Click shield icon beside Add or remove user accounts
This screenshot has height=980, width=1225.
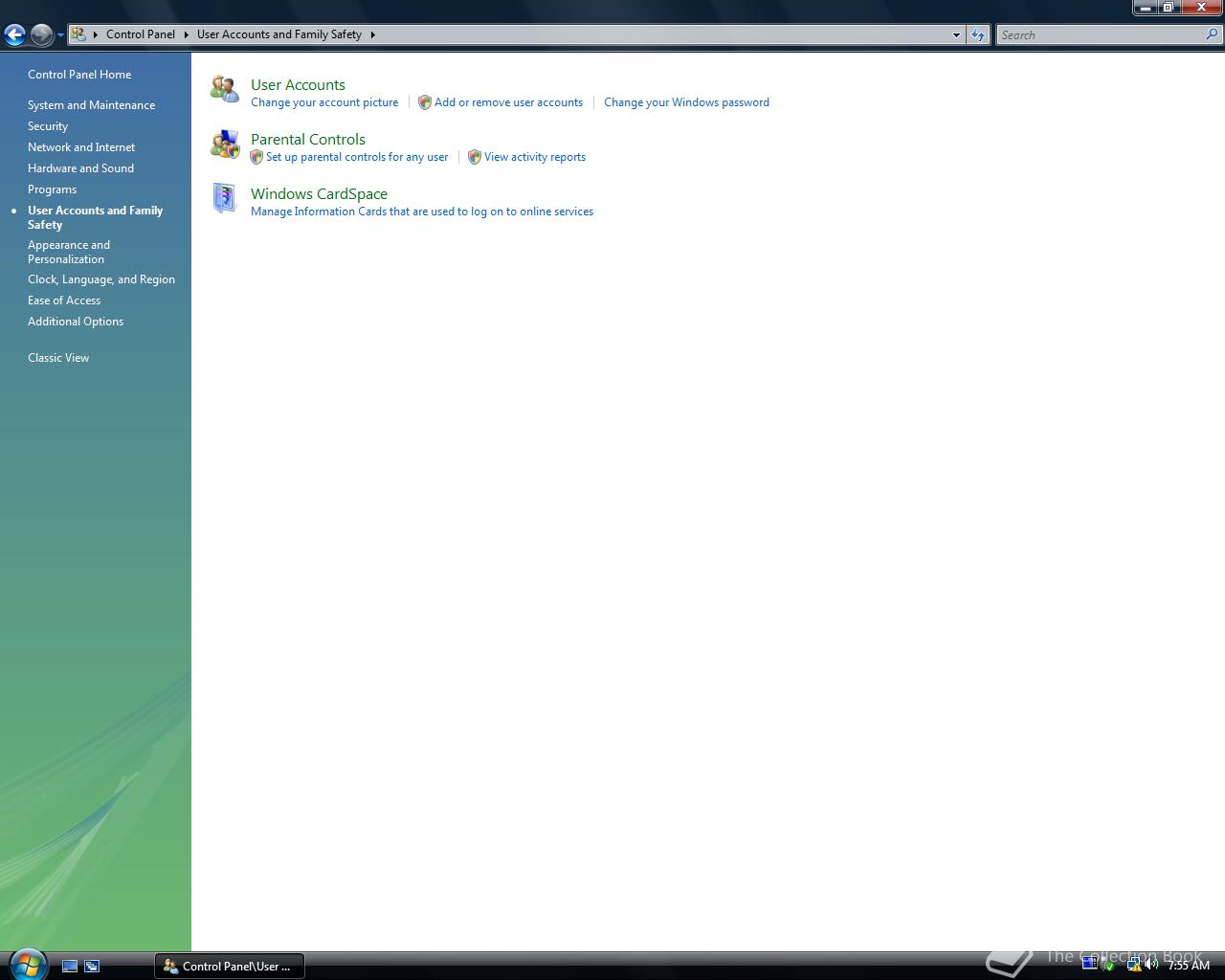[x=425, y=102]
